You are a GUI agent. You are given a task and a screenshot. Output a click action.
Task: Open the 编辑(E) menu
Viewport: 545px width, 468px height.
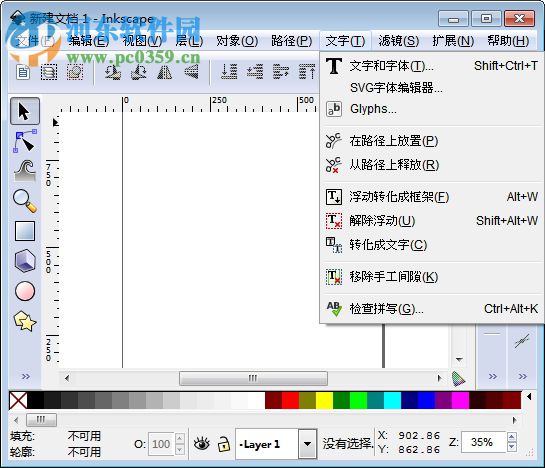89,41
